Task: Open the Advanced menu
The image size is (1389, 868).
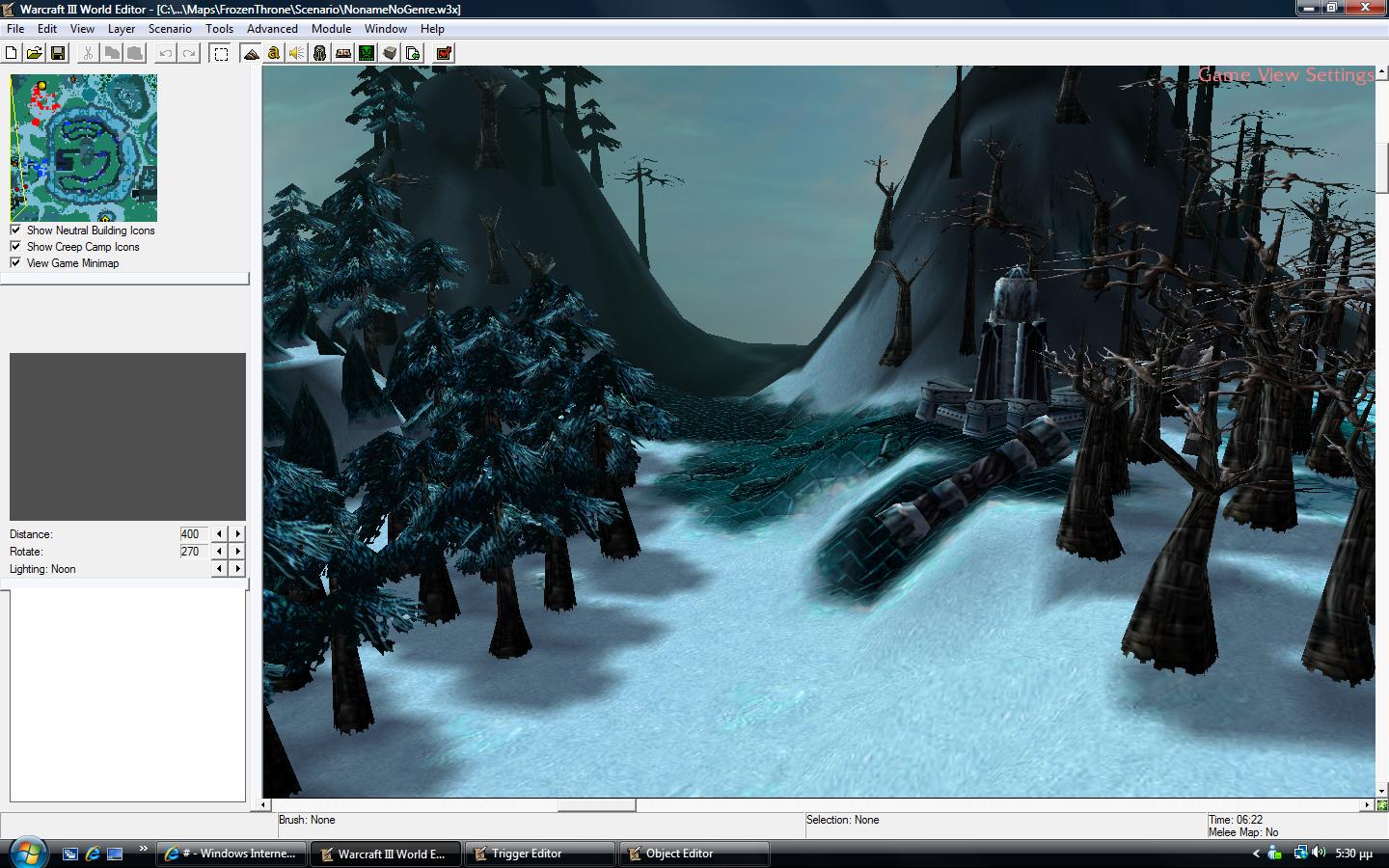Action: (x=272, y=29)
